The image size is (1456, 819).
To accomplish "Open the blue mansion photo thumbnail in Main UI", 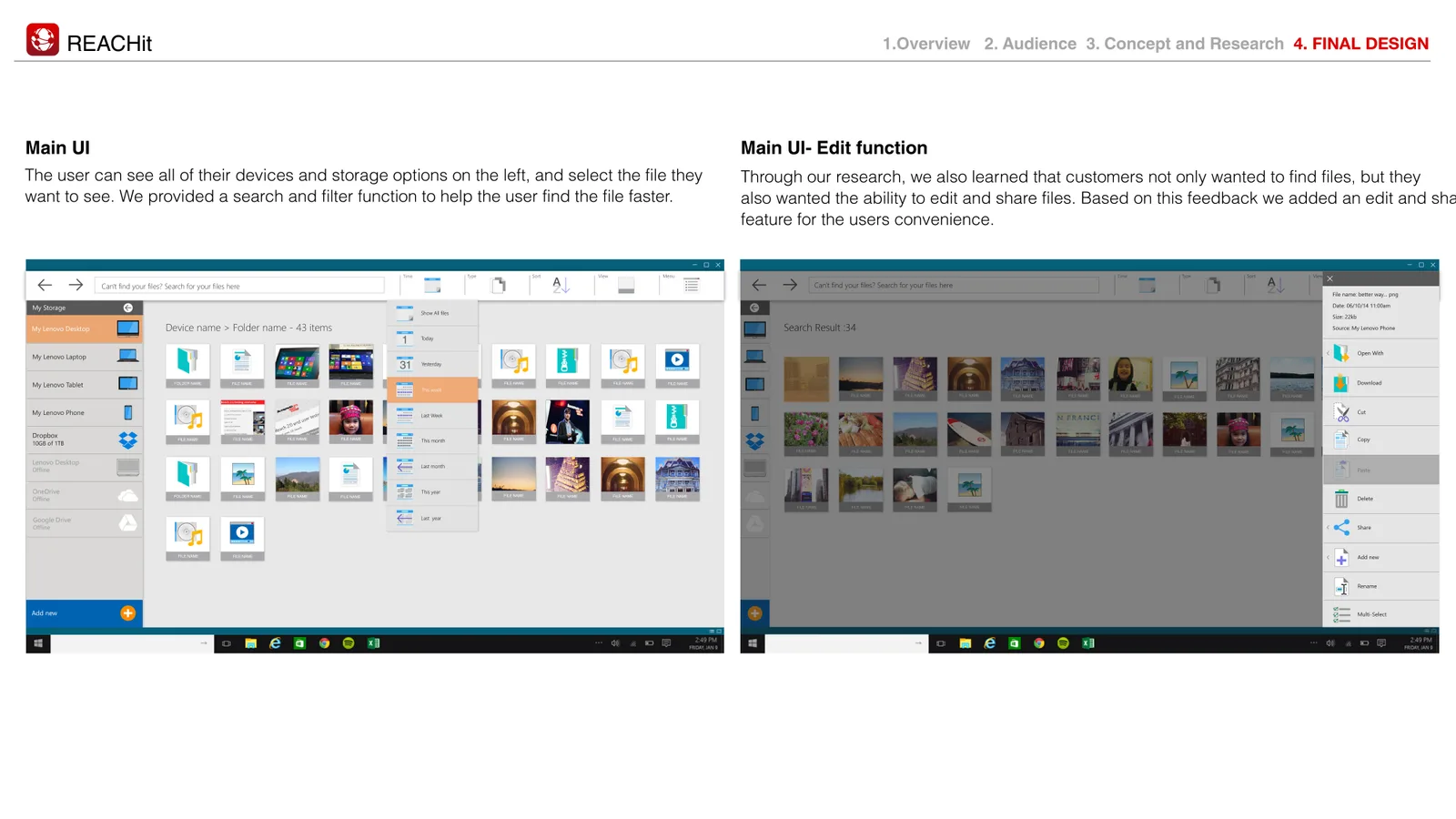I will point(677,479).
